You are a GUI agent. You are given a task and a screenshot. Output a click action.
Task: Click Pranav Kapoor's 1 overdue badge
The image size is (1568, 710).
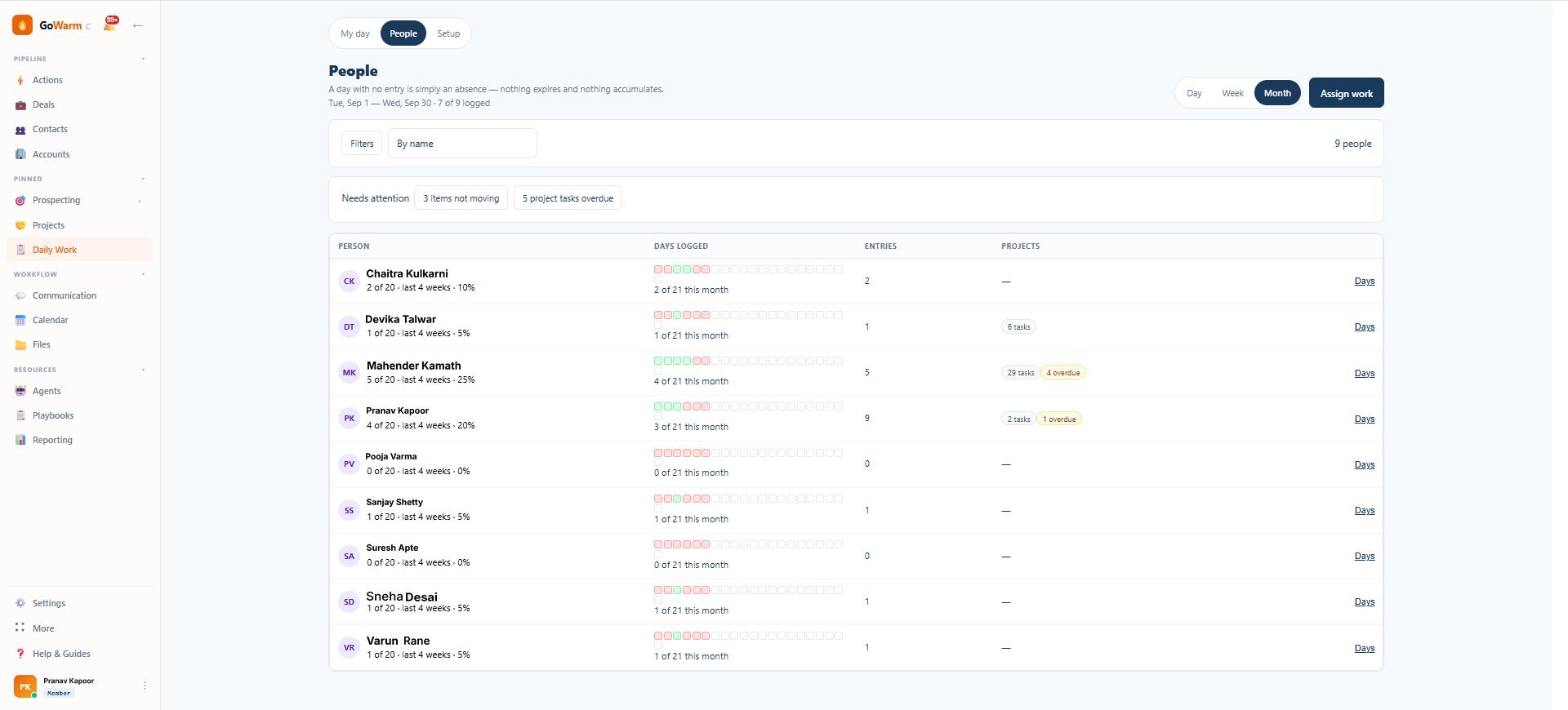(x=1059, y=419)
